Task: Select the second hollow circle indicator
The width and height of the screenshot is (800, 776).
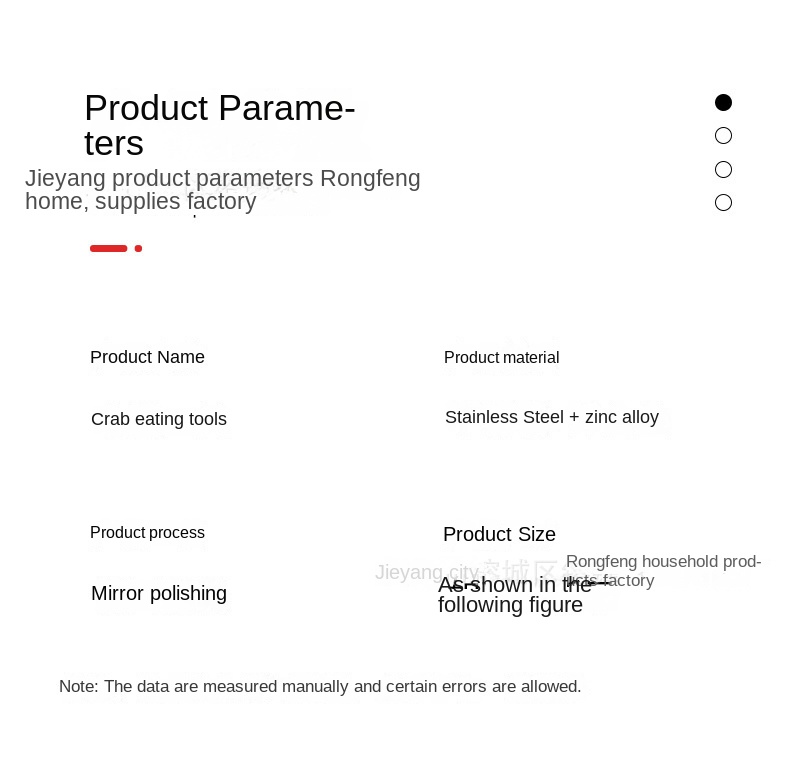Action: [723, 136]
